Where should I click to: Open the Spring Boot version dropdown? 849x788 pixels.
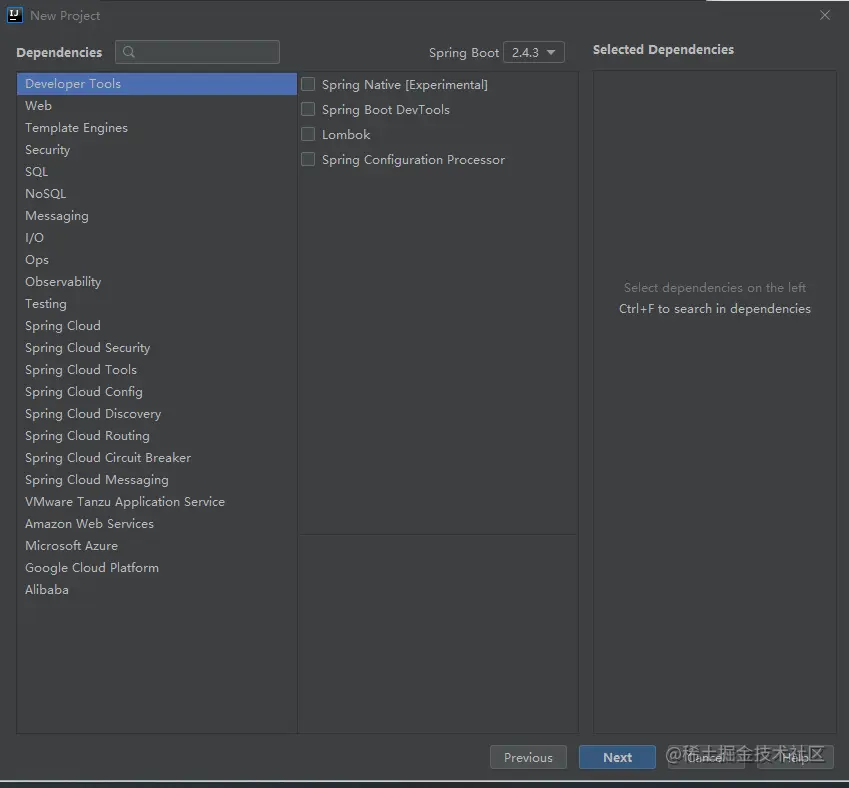(x=533, y=53)
